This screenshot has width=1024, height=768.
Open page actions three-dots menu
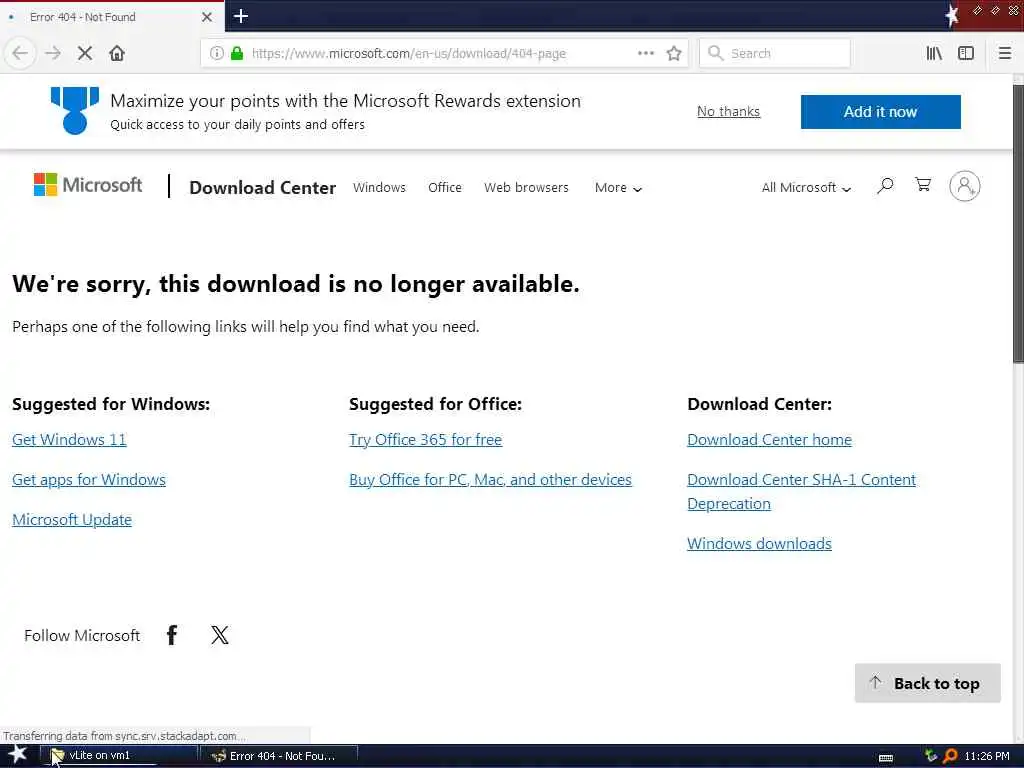click(x=646, y=53)
